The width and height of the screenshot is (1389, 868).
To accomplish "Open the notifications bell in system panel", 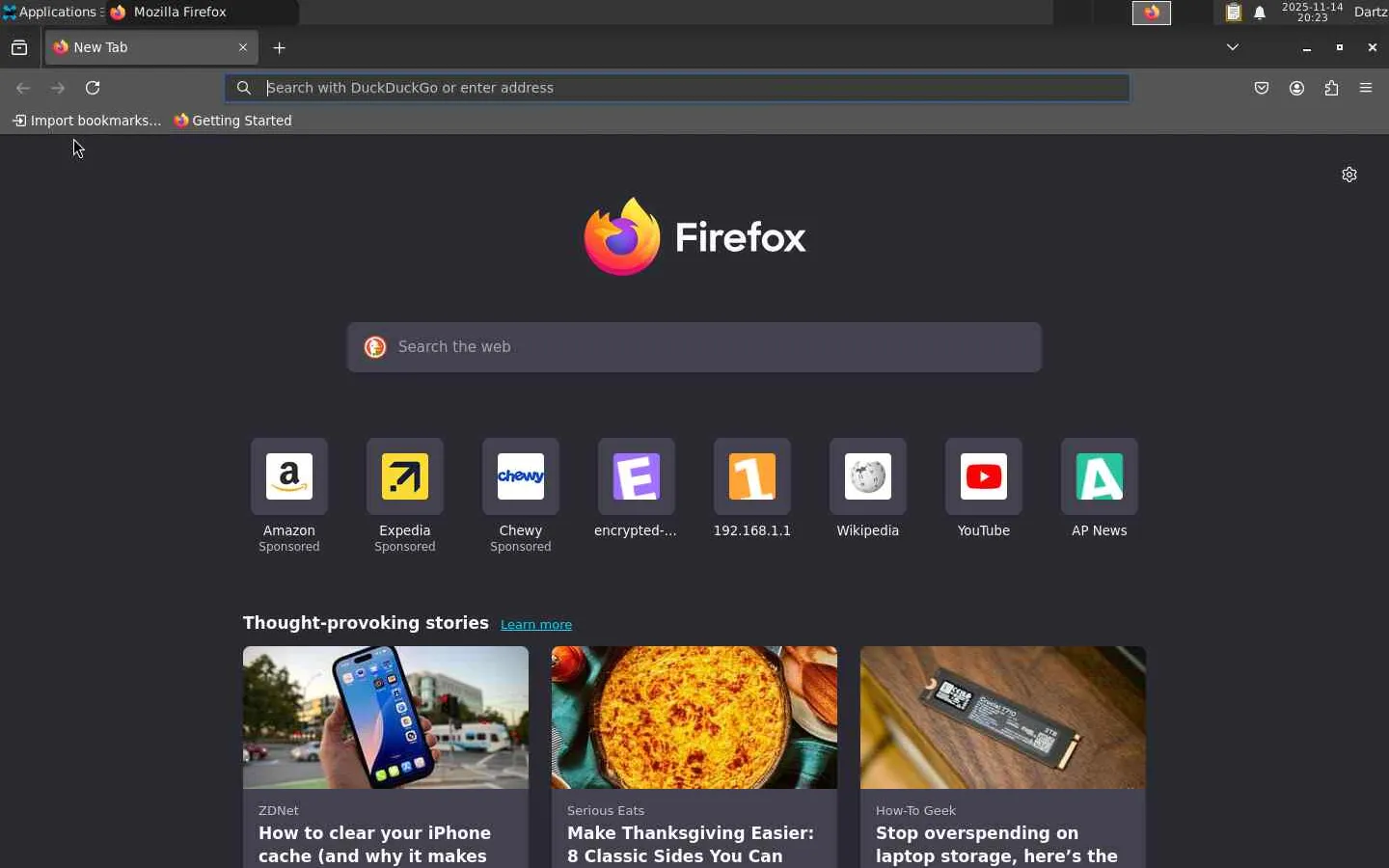I will (x=1260, y=13).
